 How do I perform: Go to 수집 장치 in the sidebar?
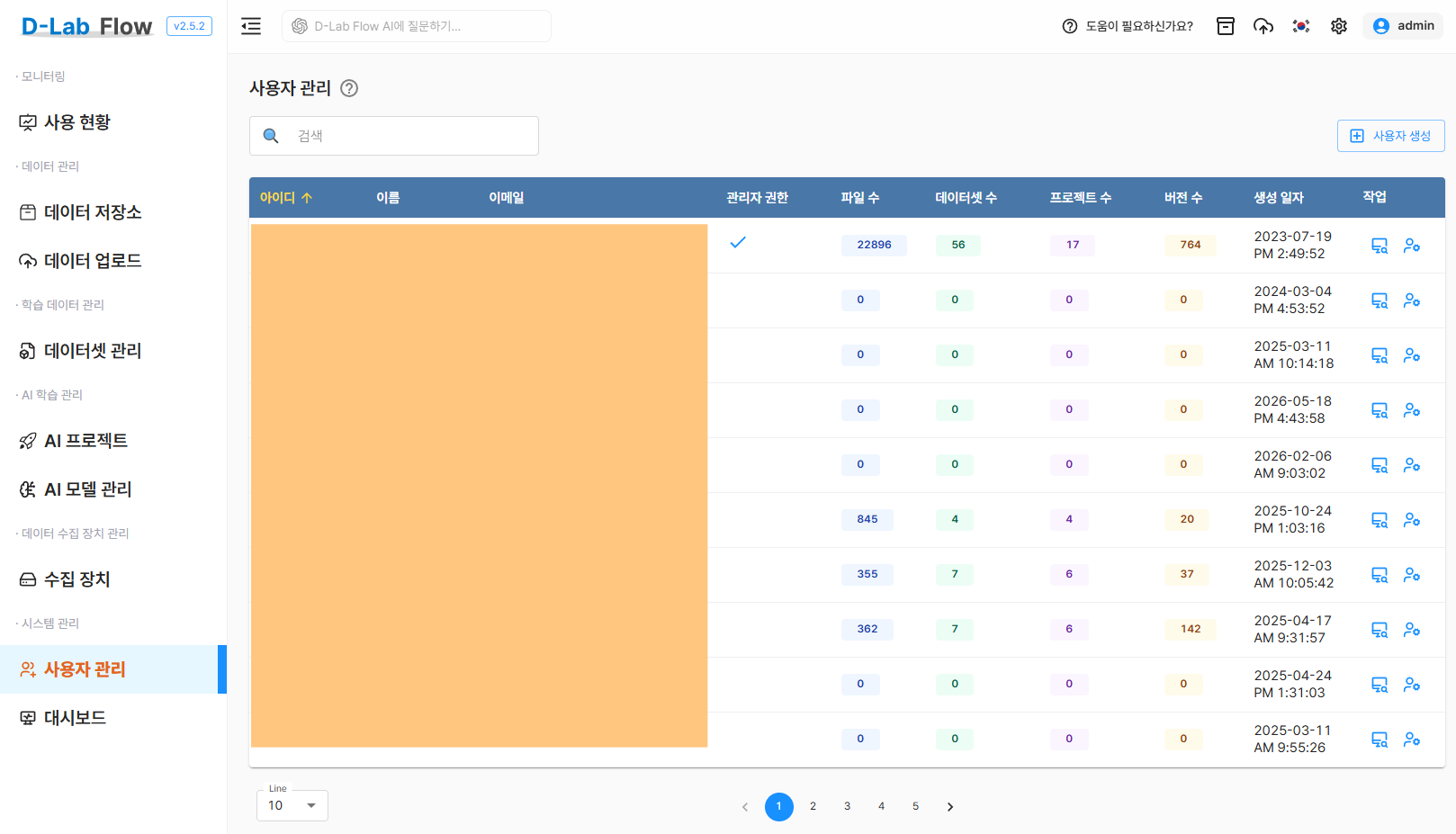pos(113,579)
